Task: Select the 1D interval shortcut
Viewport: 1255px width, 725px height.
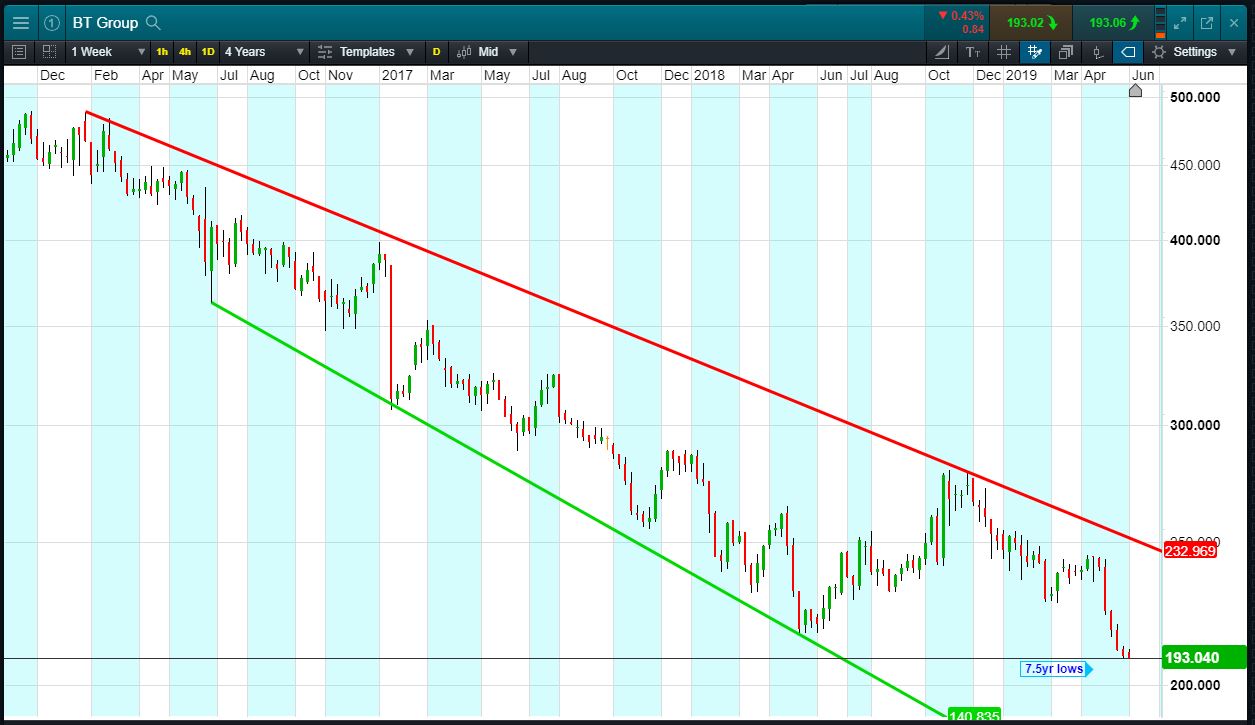Action: [x=208, y=51]
